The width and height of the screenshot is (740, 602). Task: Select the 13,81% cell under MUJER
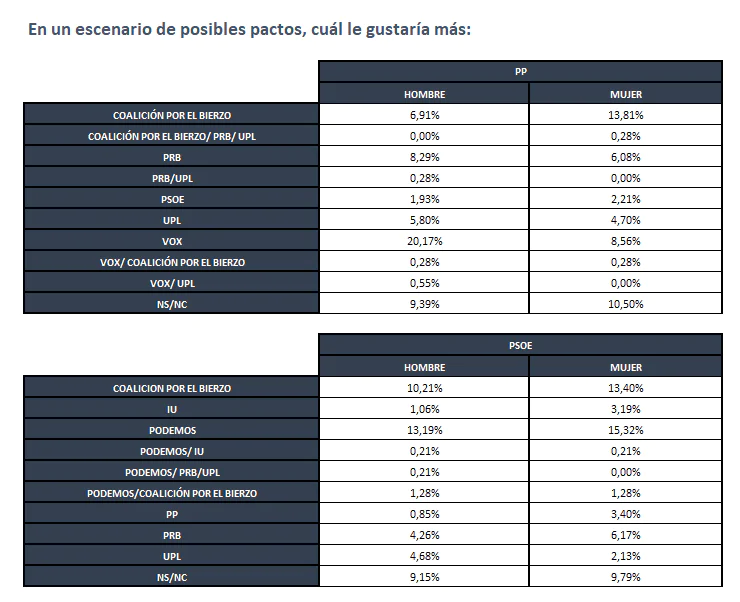pyautogui.click(x=625, y=115)
